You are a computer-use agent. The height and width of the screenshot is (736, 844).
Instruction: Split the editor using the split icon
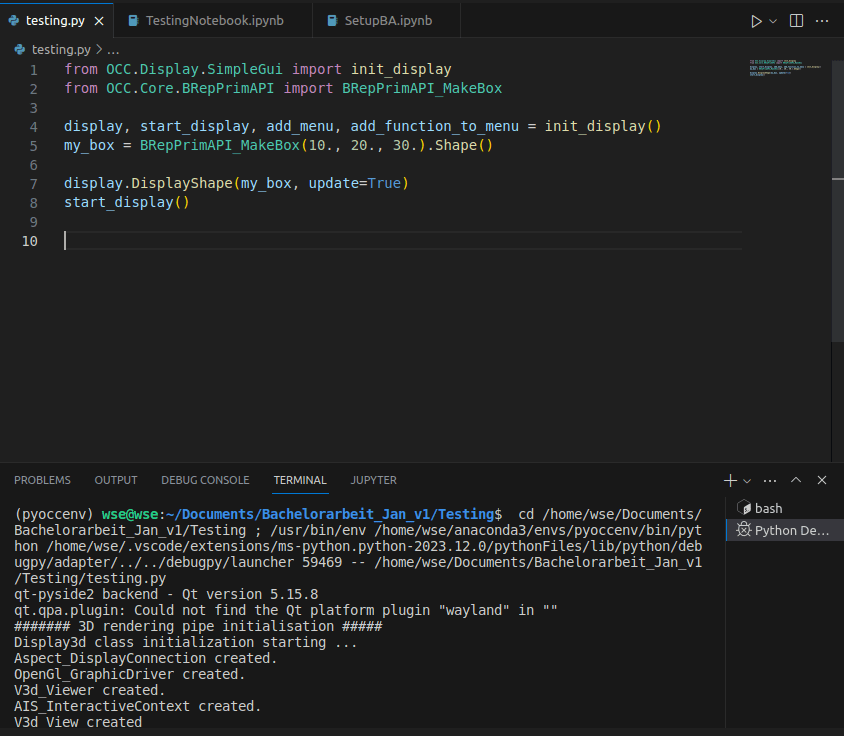pos(795,20)
